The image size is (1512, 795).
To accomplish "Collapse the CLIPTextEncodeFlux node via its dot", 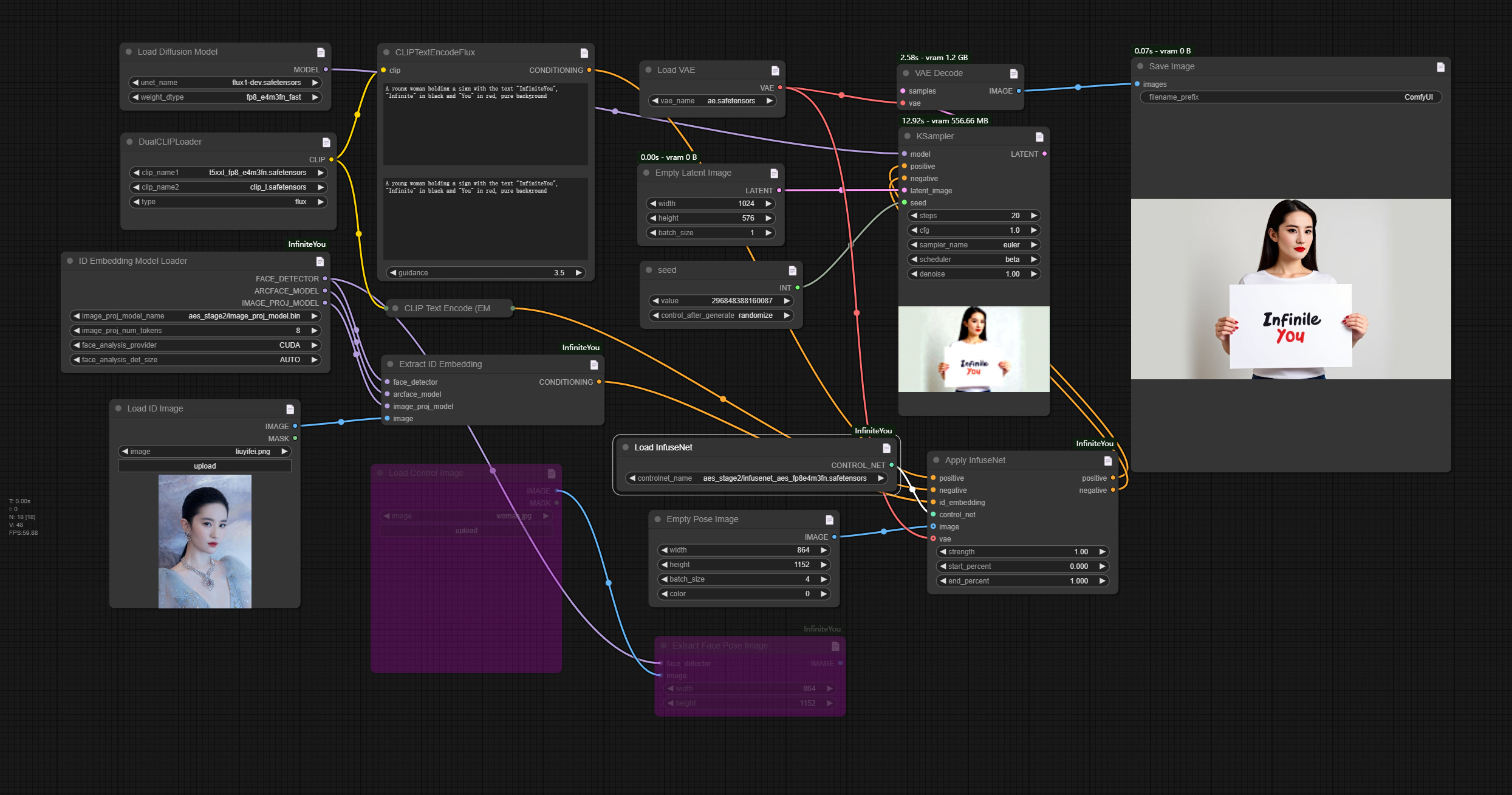I will (x=386, y=52).
